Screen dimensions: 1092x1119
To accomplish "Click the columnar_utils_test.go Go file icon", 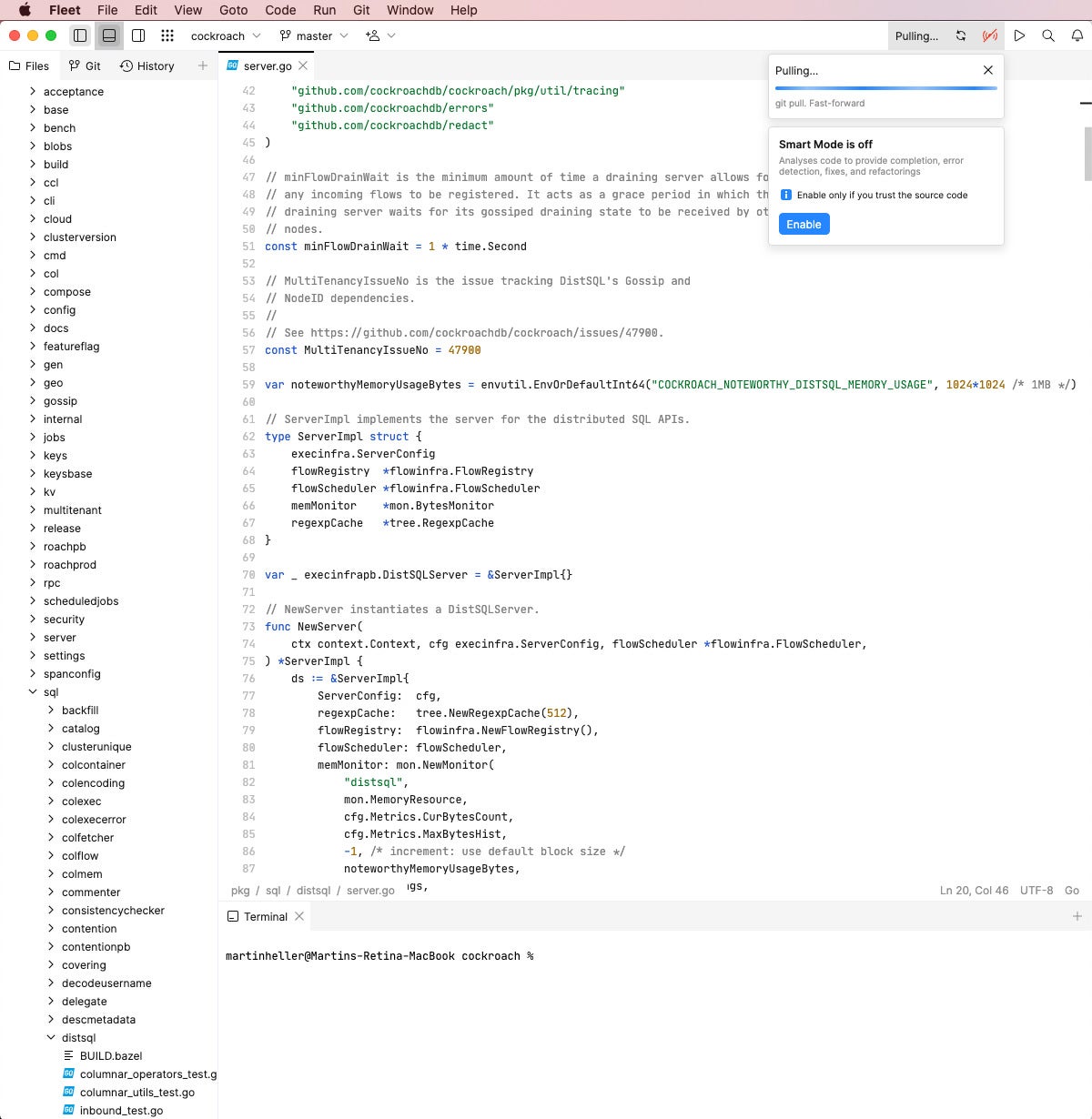I will (68, 1092).
